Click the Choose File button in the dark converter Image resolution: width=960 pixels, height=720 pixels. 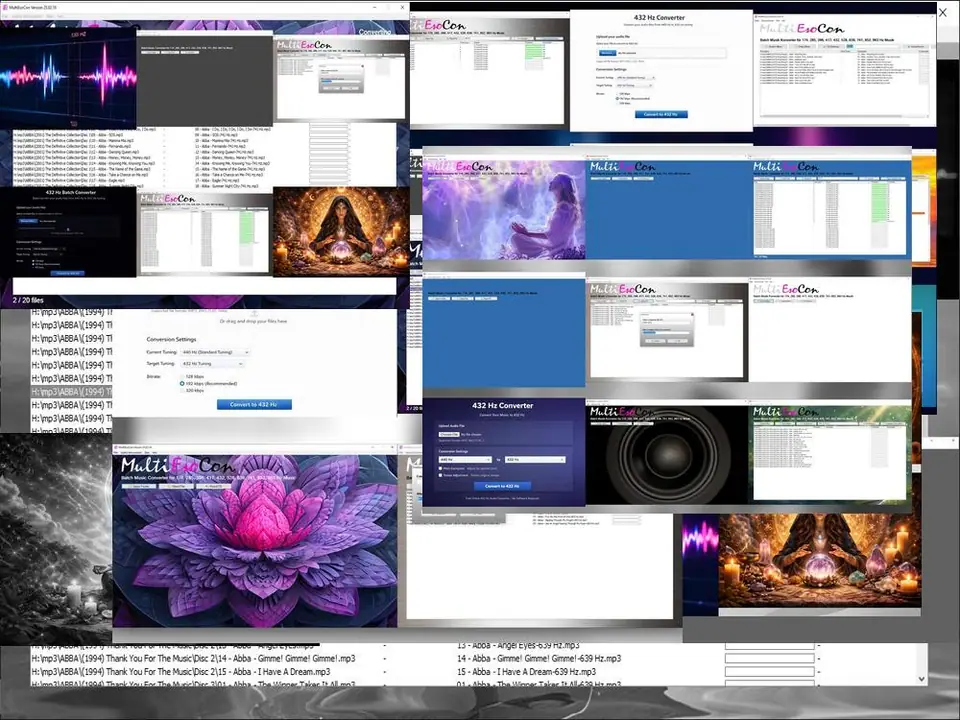pyautogui.click(x=449, y=433)
